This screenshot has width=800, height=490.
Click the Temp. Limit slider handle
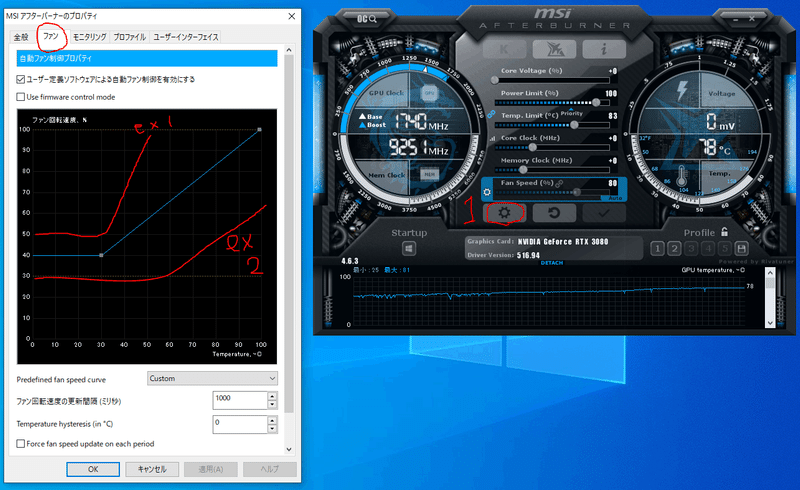[x=574, y=125]
